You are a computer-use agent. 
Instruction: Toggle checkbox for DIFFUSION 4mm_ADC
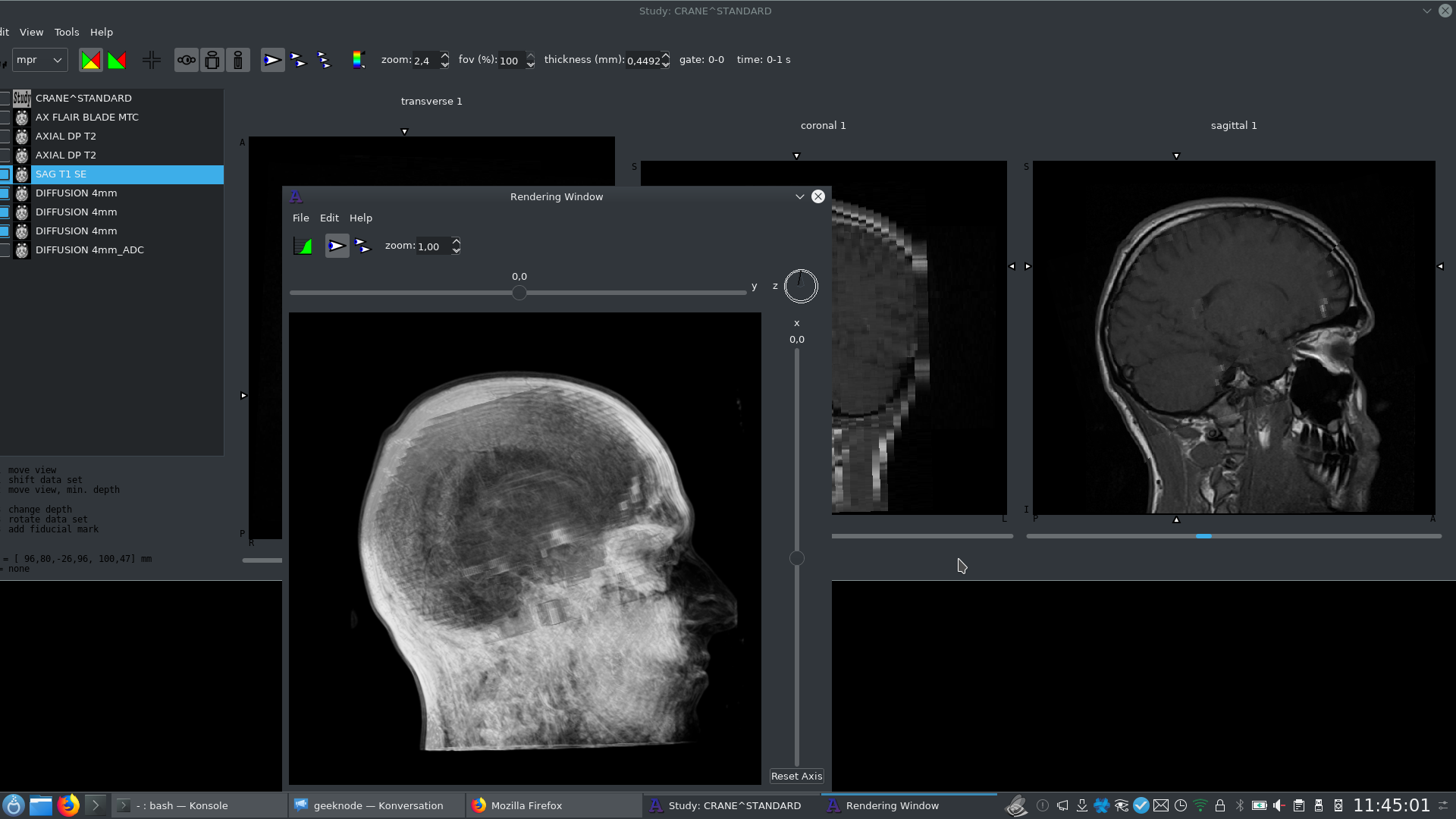tap(5, 250)
